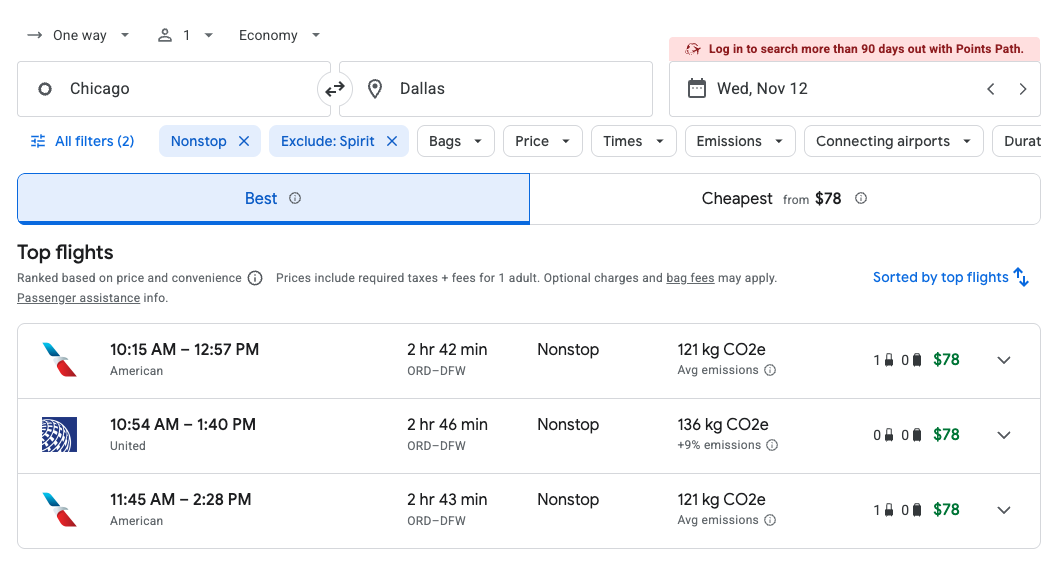Switch to the Cheapest tab
This screenshot has width=1054, height=563.
click(784, 199)
